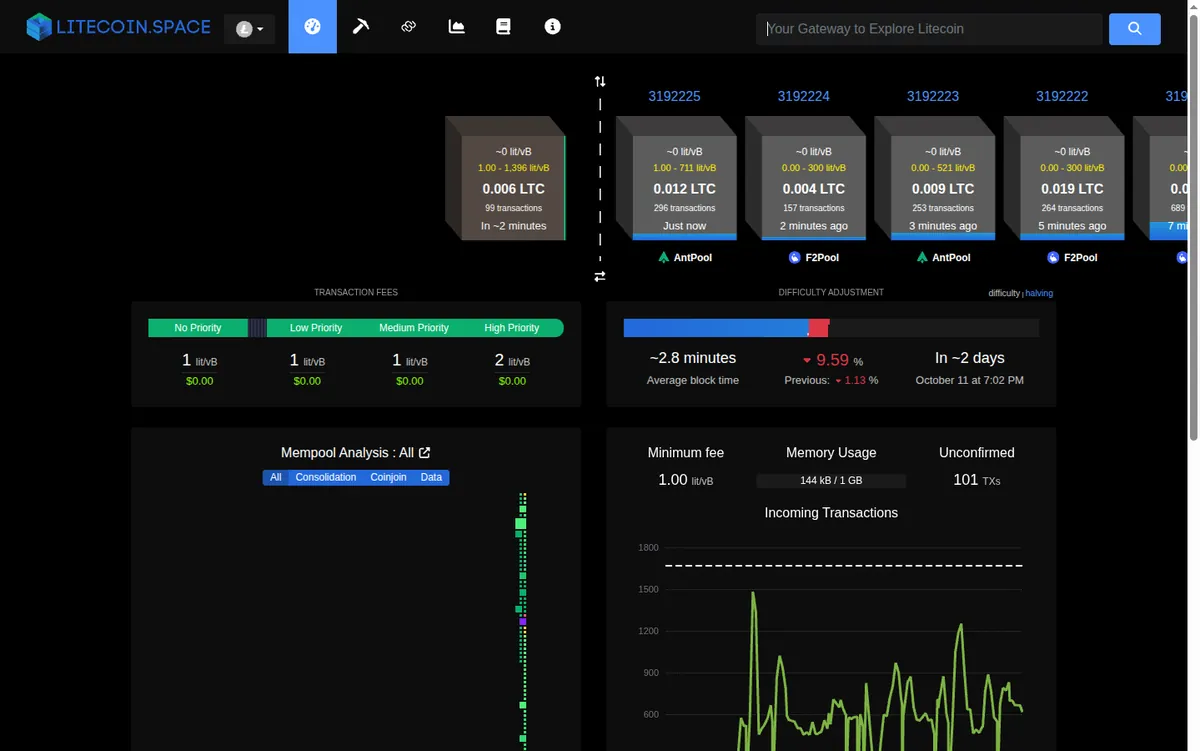Open the Mining pickaxe icon
Viewport: 1200px width, 751px height.
coord(361,27)
